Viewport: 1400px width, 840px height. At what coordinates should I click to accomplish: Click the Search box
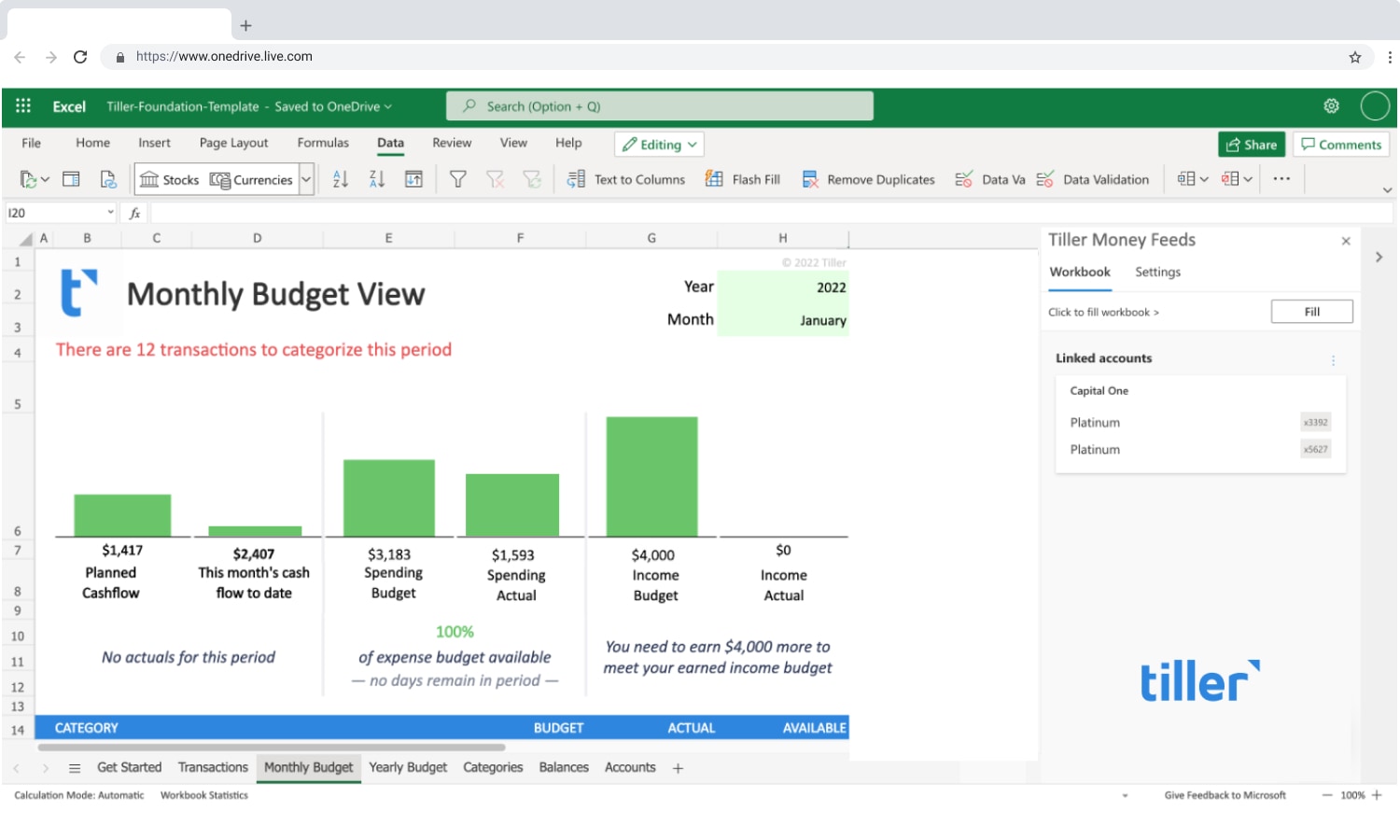660,106
